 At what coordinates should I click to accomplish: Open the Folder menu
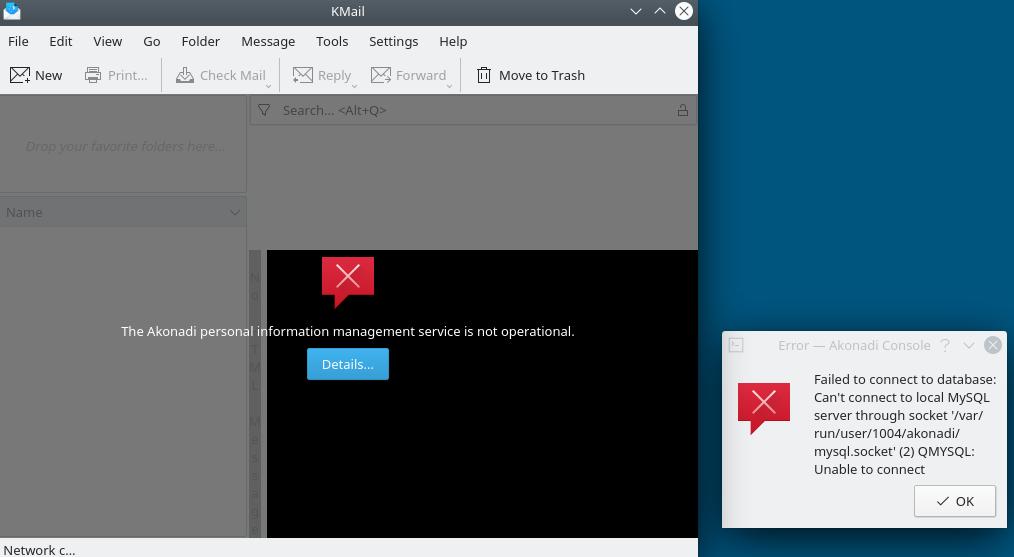tap(200, 41)
